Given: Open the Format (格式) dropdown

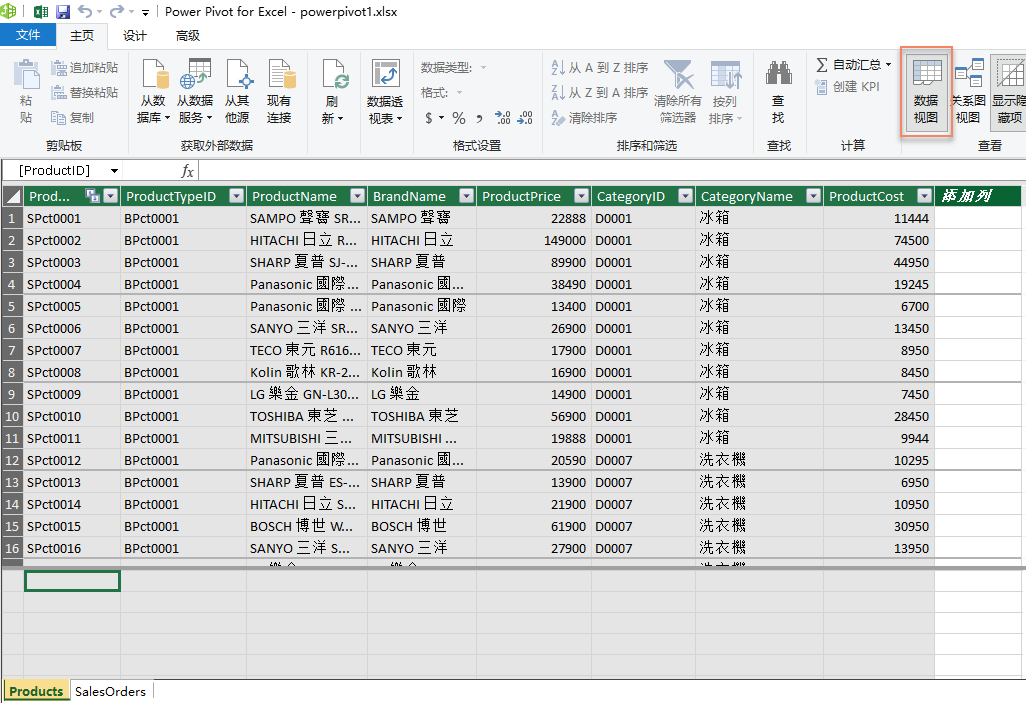Looking at the screenshot, I should [x=459, y=92].
